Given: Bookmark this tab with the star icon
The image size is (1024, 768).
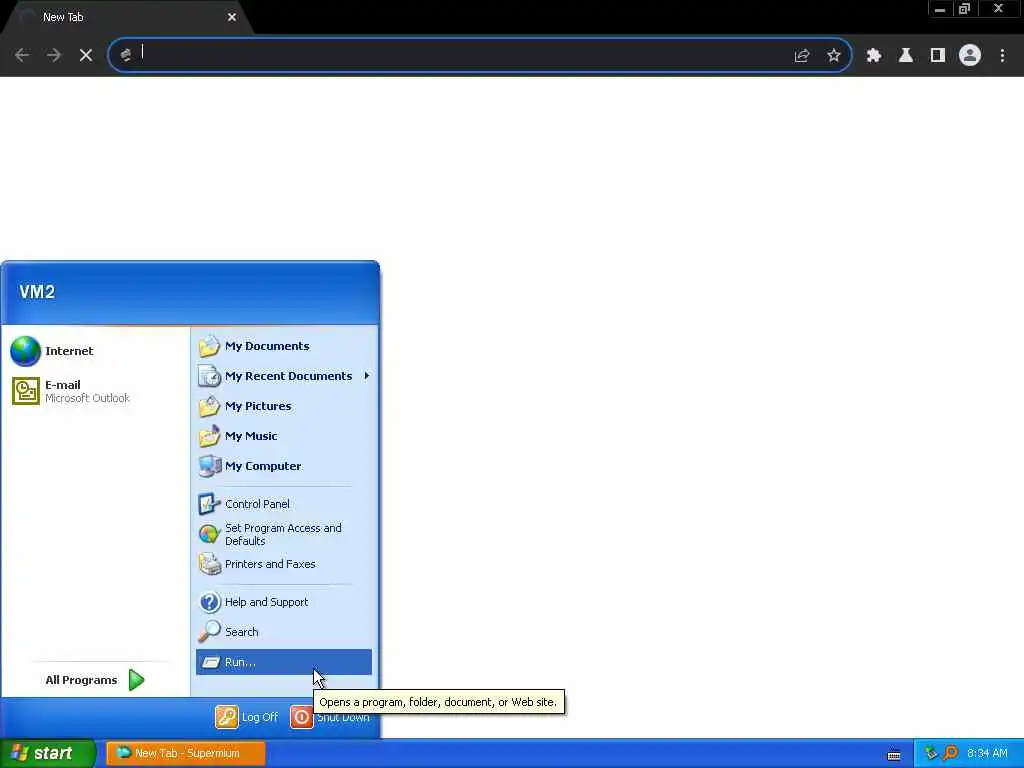Looking at the screenshot, I should (834, 56).
